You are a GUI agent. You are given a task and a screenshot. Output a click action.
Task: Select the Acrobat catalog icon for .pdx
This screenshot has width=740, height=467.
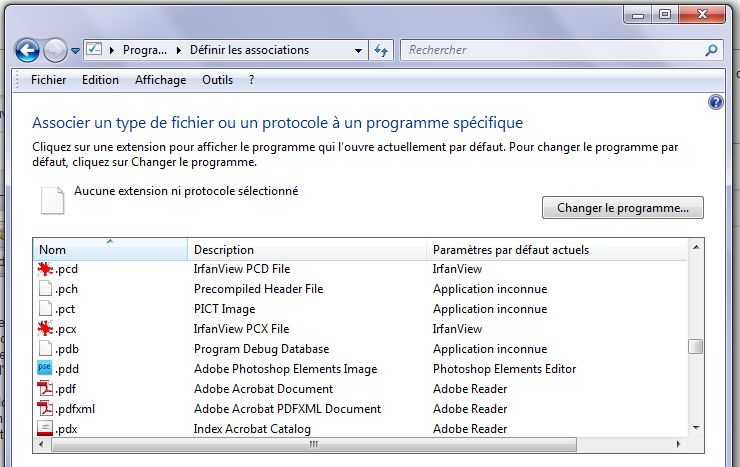click(44, 429)
